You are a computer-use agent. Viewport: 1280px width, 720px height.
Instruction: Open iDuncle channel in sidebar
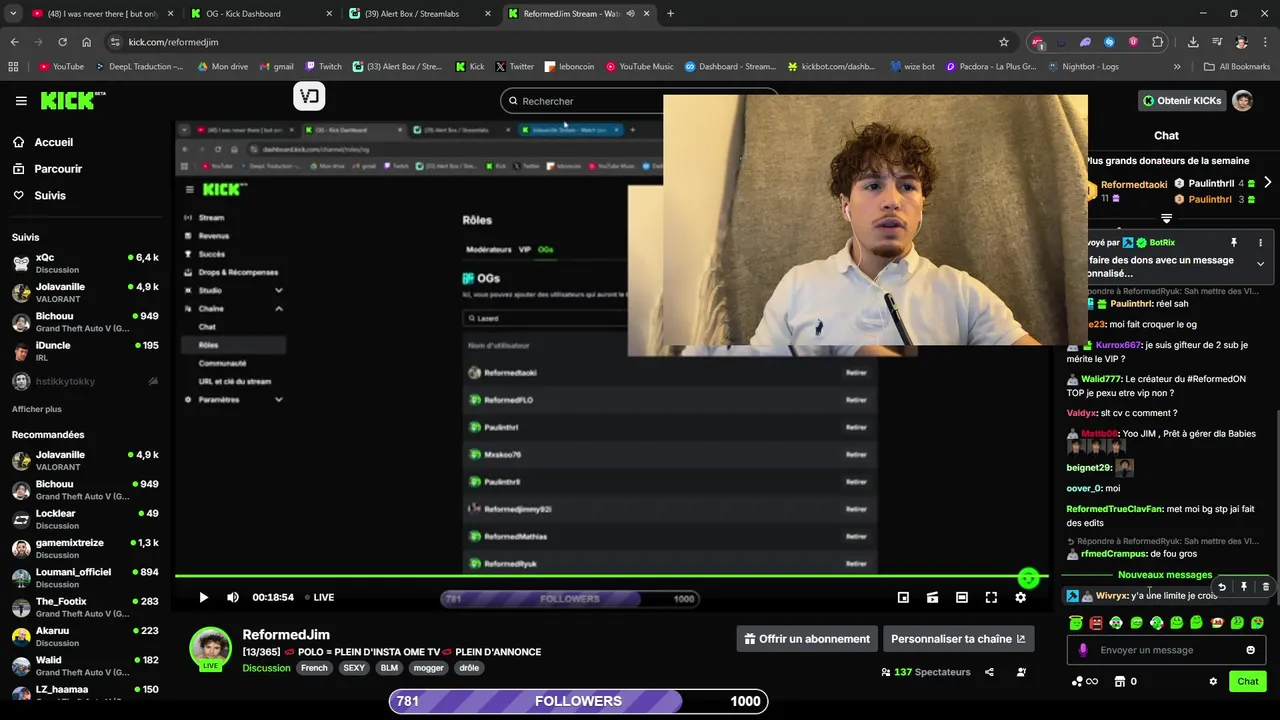coord(85,351)
